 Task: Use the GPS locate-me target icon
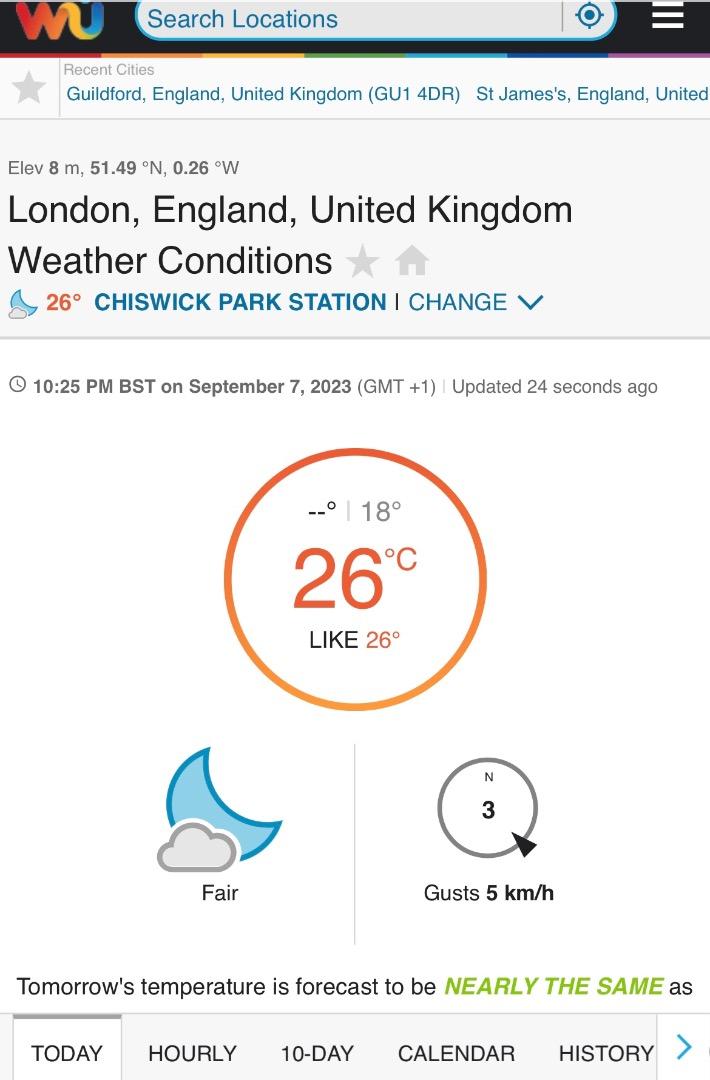tap(589, 16)
